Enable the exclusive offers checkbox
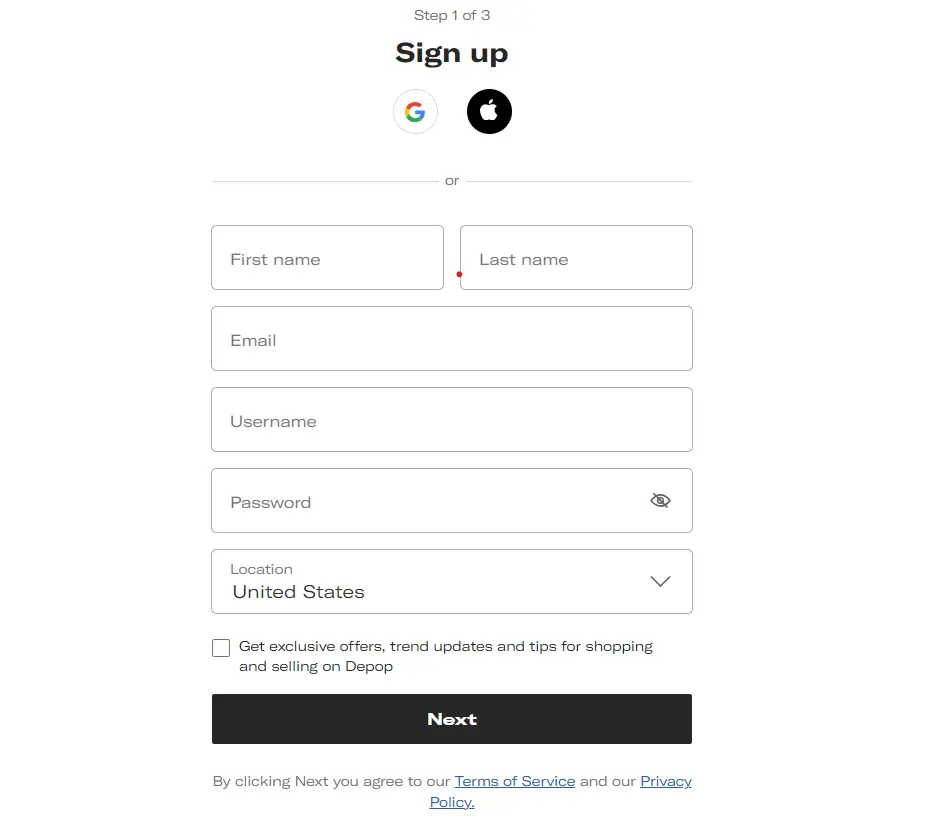The image size is (925, 817). 221,648
